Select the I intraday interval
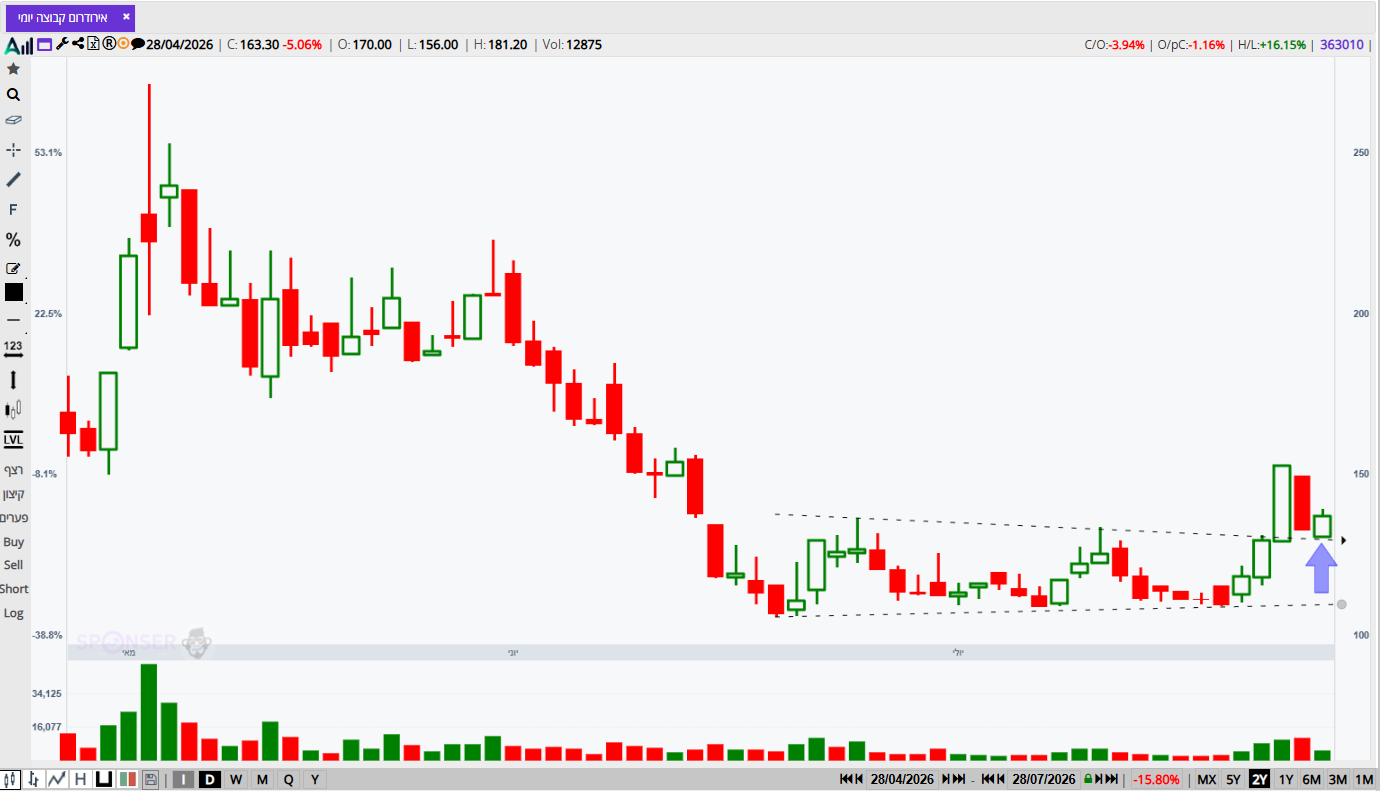 click(184, 779)
